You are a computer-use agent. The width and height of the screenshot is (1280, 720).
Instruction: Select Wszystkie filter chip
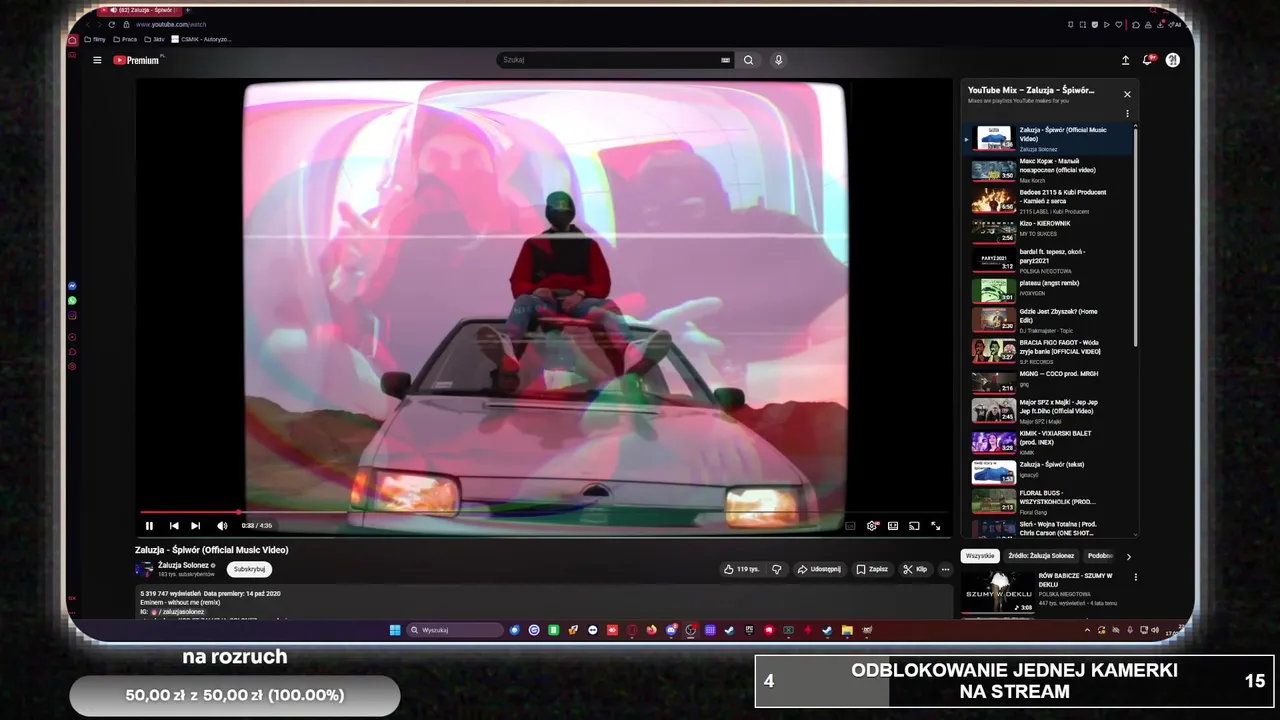point(980,556)
